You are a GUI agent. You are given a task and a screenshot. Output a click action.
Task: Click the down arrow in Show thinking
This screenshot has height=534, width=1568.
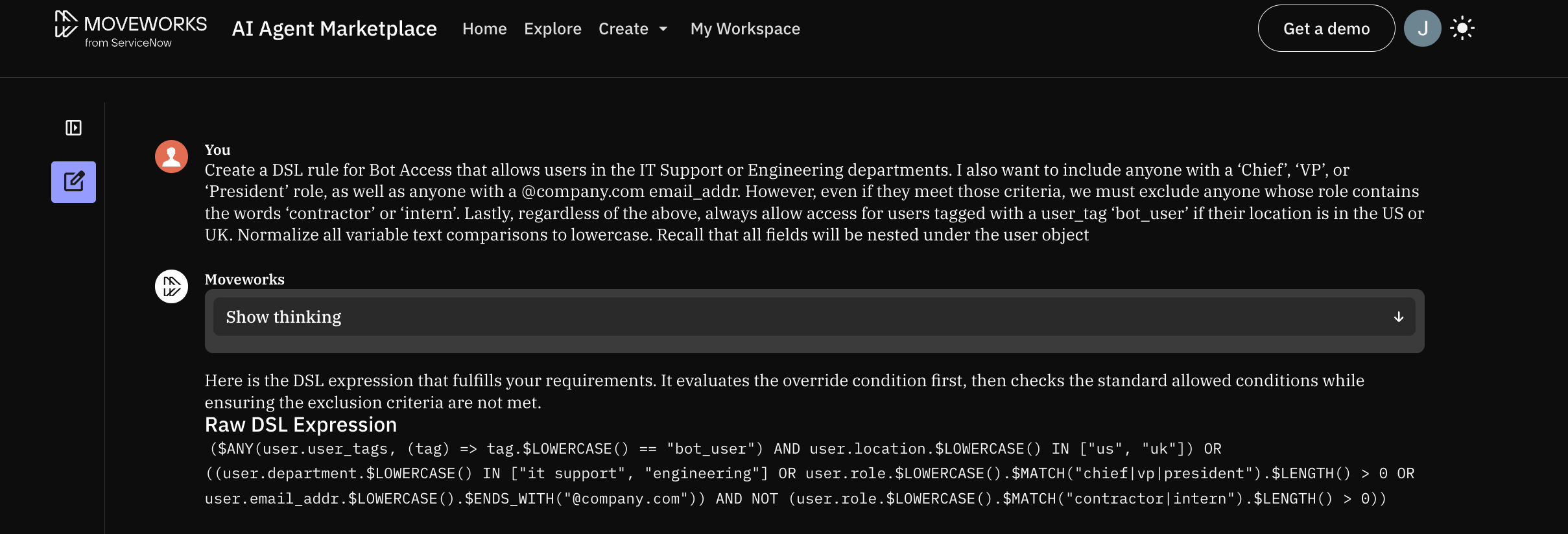[x=1399, y=317]
